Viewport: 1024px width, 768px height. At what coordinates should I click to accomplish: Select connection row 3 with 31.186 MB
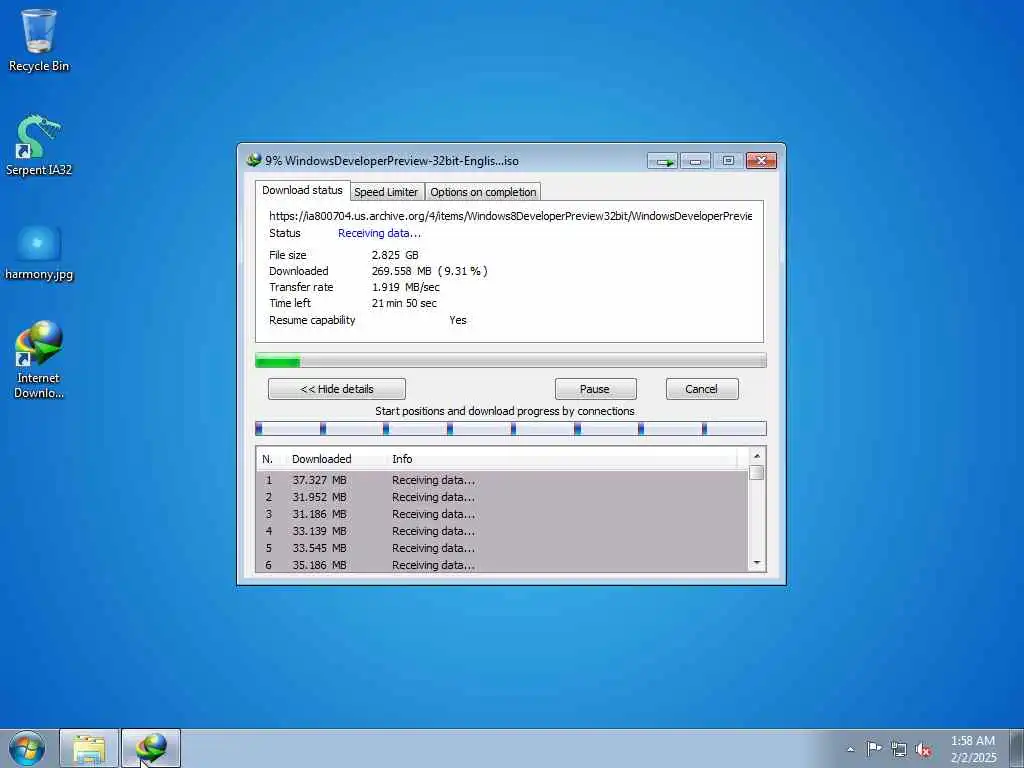(502, 514)
